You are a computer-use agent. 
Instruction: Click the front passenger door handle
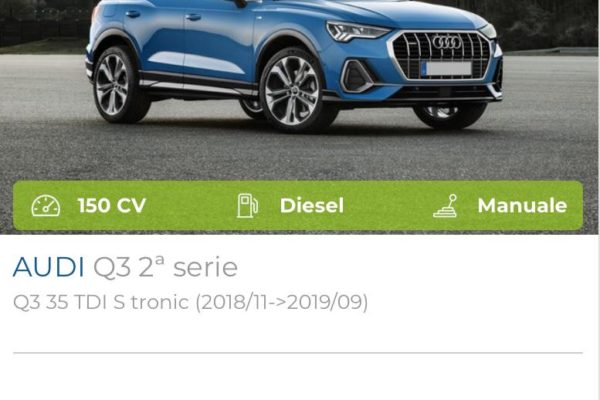[x=193, y=17]
